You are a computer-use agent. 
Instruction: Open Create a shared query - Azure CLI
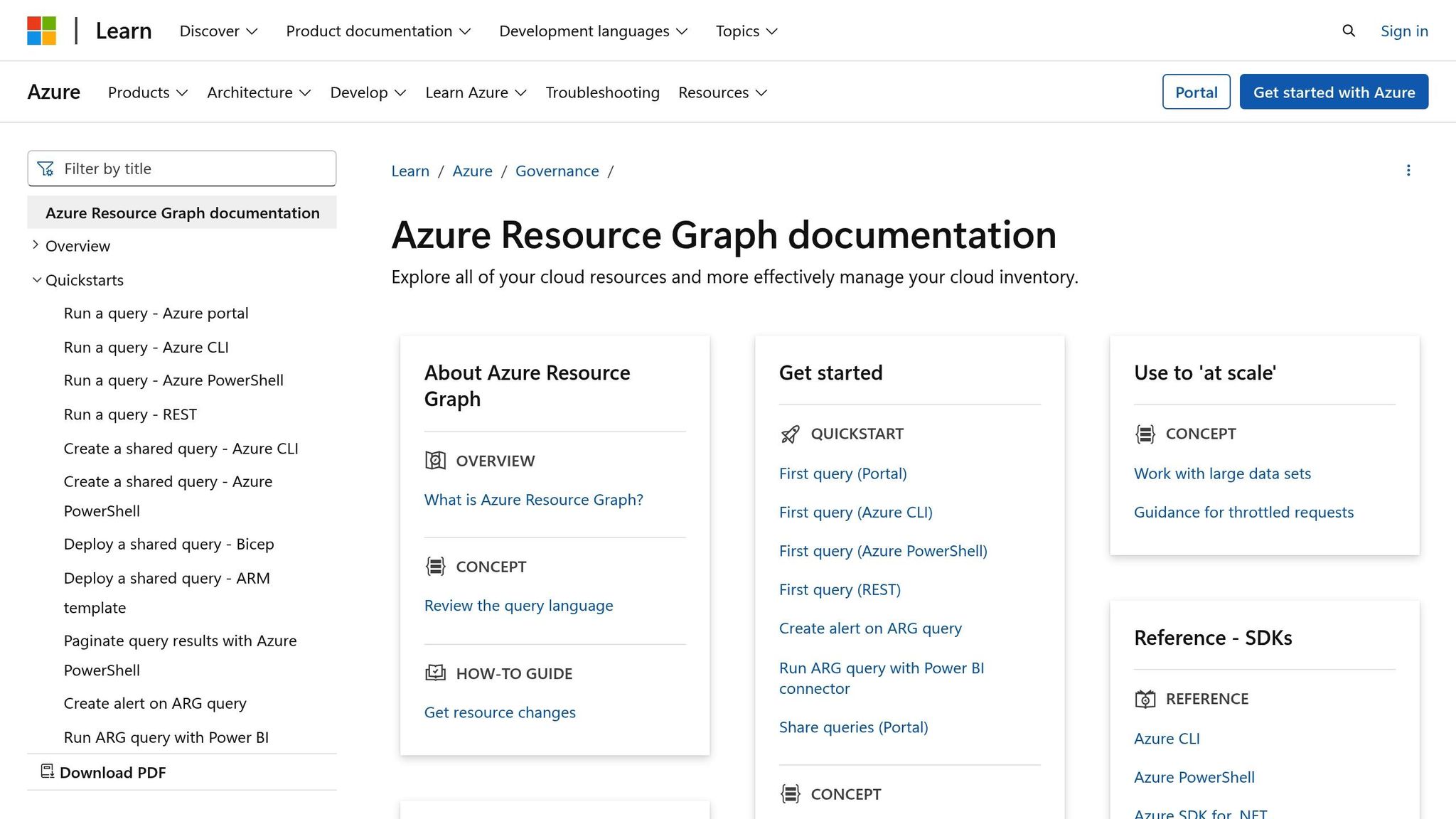tap(181, 449)
